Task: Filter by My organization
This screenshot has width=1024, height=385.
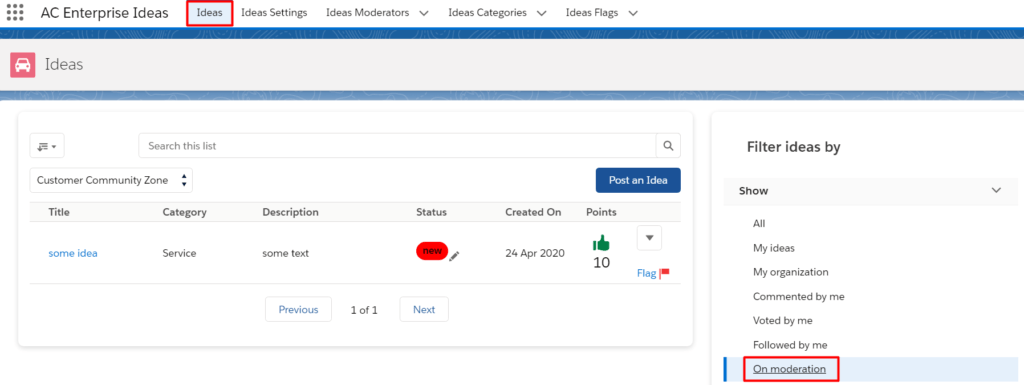Action: click(x=790, y=272)
